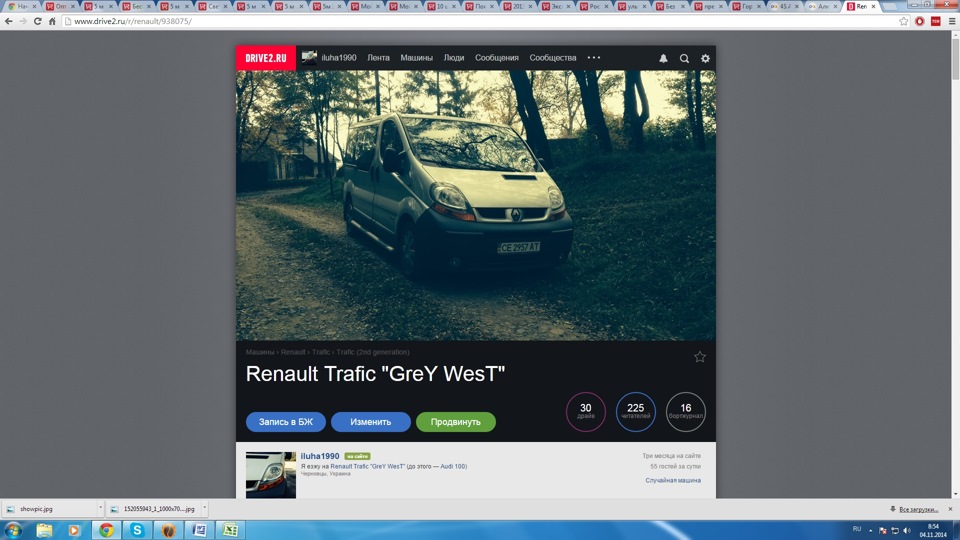This screenshot has height=540, width=960.
Task: Click the Запись в БЖ button
Action: [x=286, y=422]
